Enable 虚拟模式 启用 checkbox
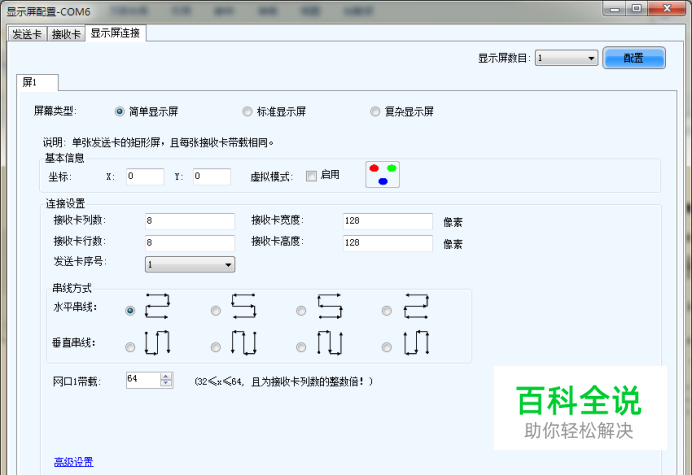This screenshot has width=692, height=475. 311,176
